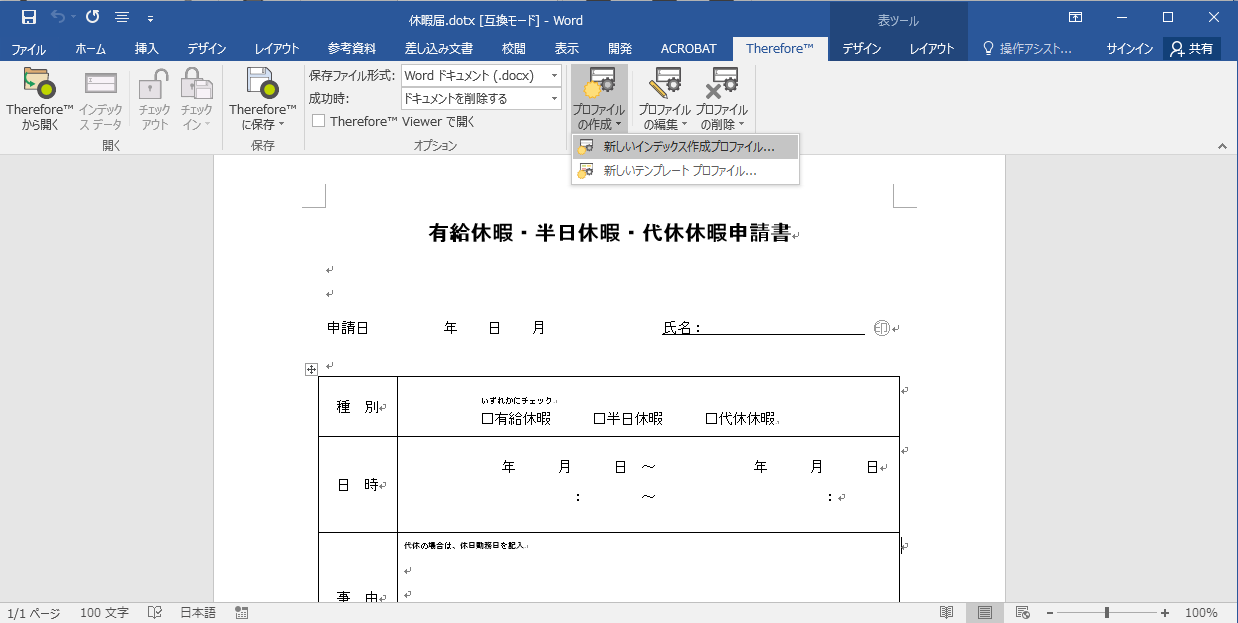Viewport: 1238px width, 623px height.
Task: Switch to the 校閲 tab
Action: coord(514,49)
